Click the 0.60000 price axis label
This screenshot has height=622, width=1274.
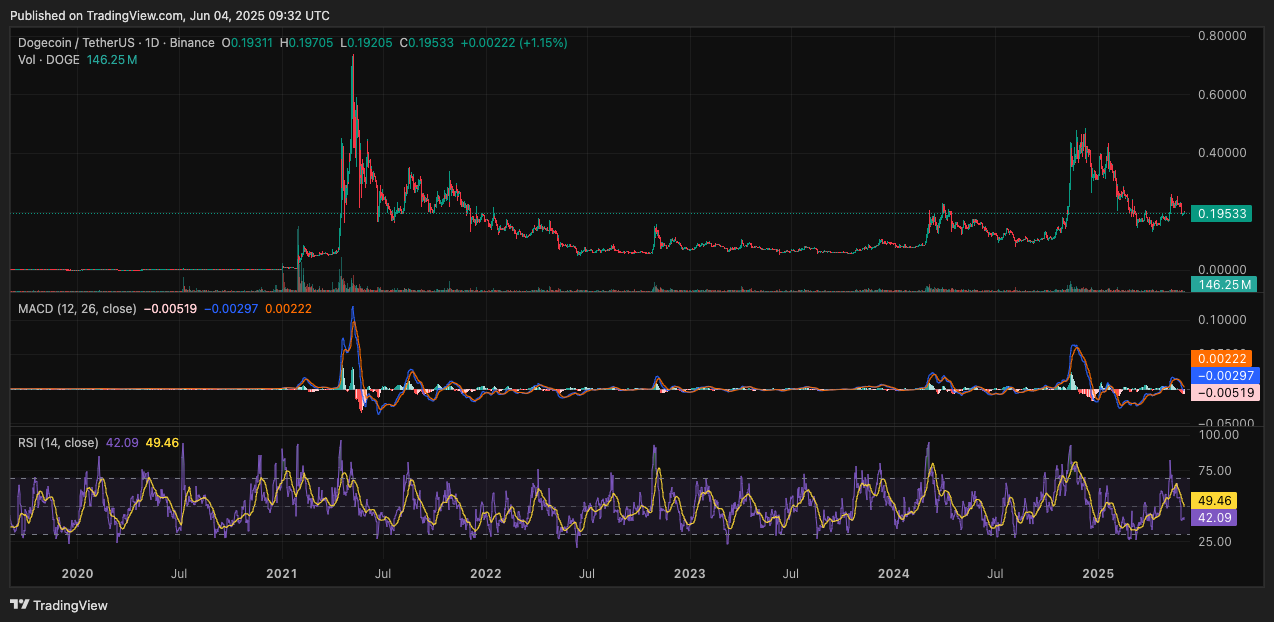pos(1222,94)
